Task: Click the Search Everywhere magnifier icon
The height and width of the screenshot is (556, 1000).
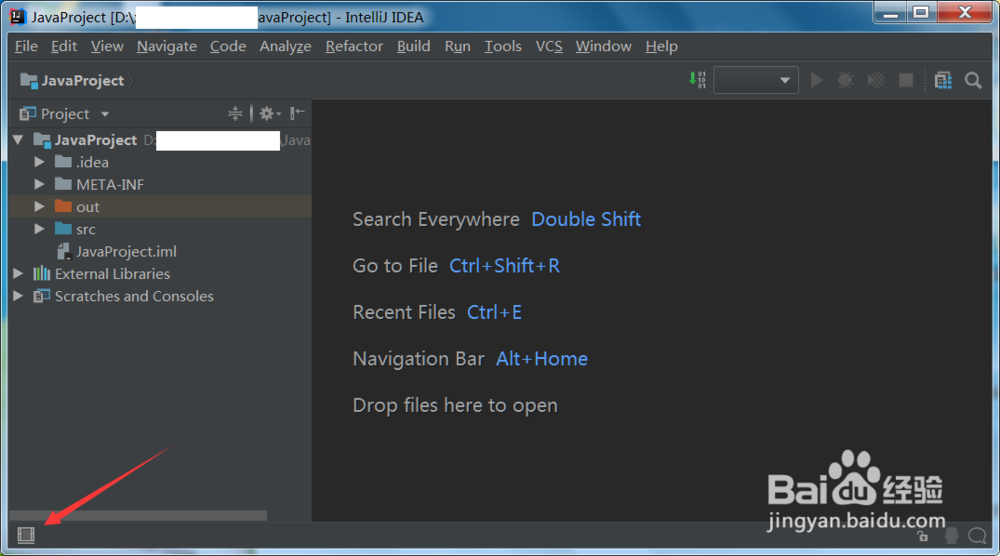Action: (973, 80)
